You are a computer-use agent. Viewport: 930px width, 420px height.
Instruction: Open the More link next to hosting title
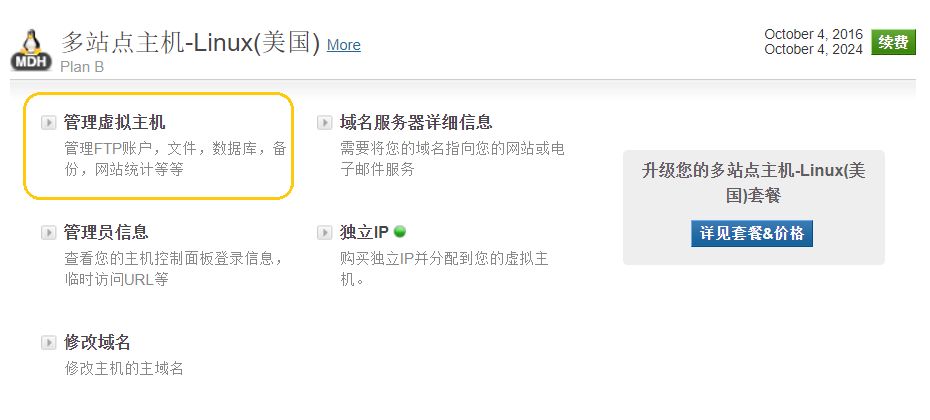[343, 45]
